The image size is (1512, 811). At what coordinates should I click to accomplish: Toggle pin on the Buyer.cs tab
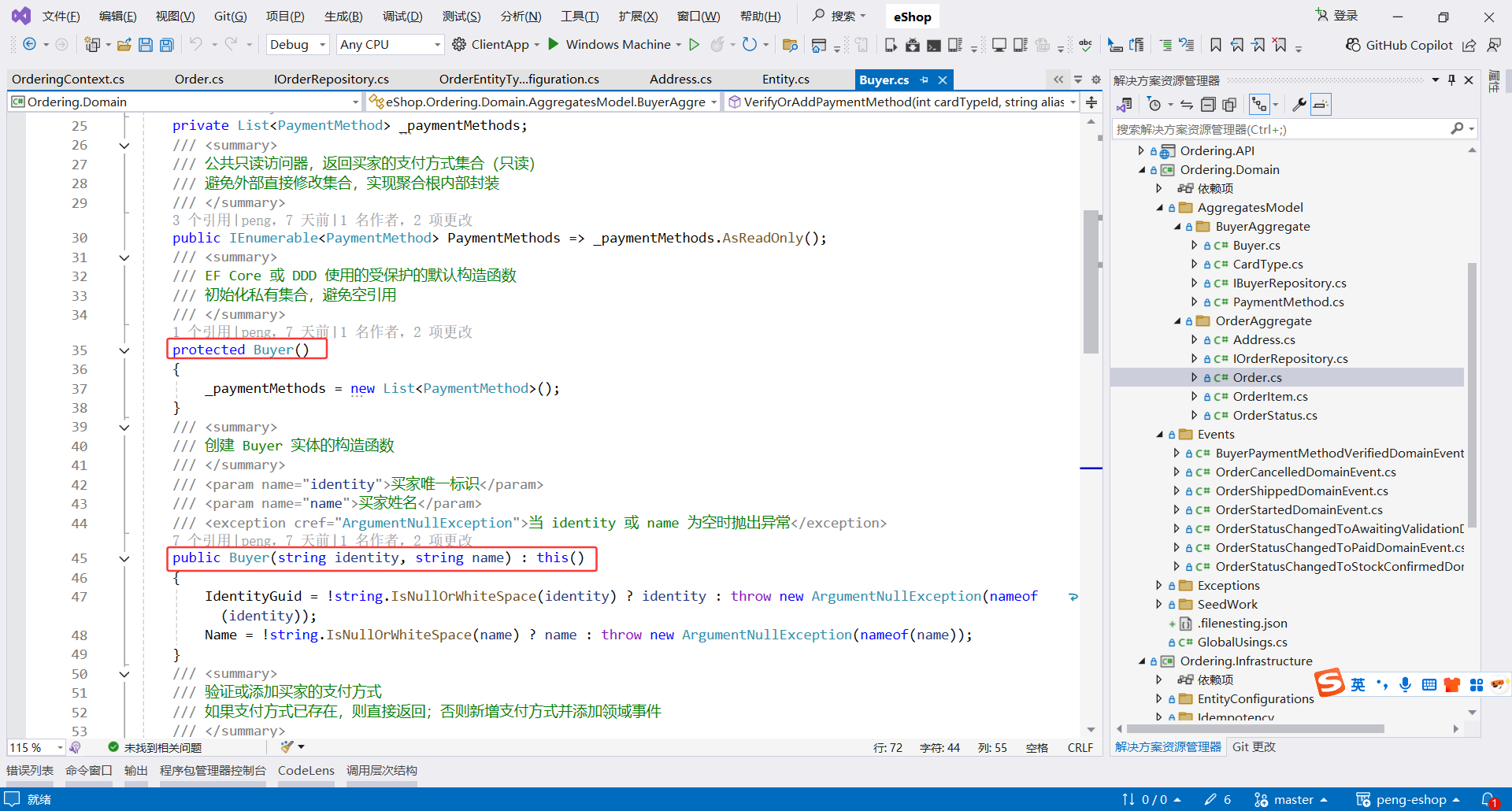click(x=924, y=80)
